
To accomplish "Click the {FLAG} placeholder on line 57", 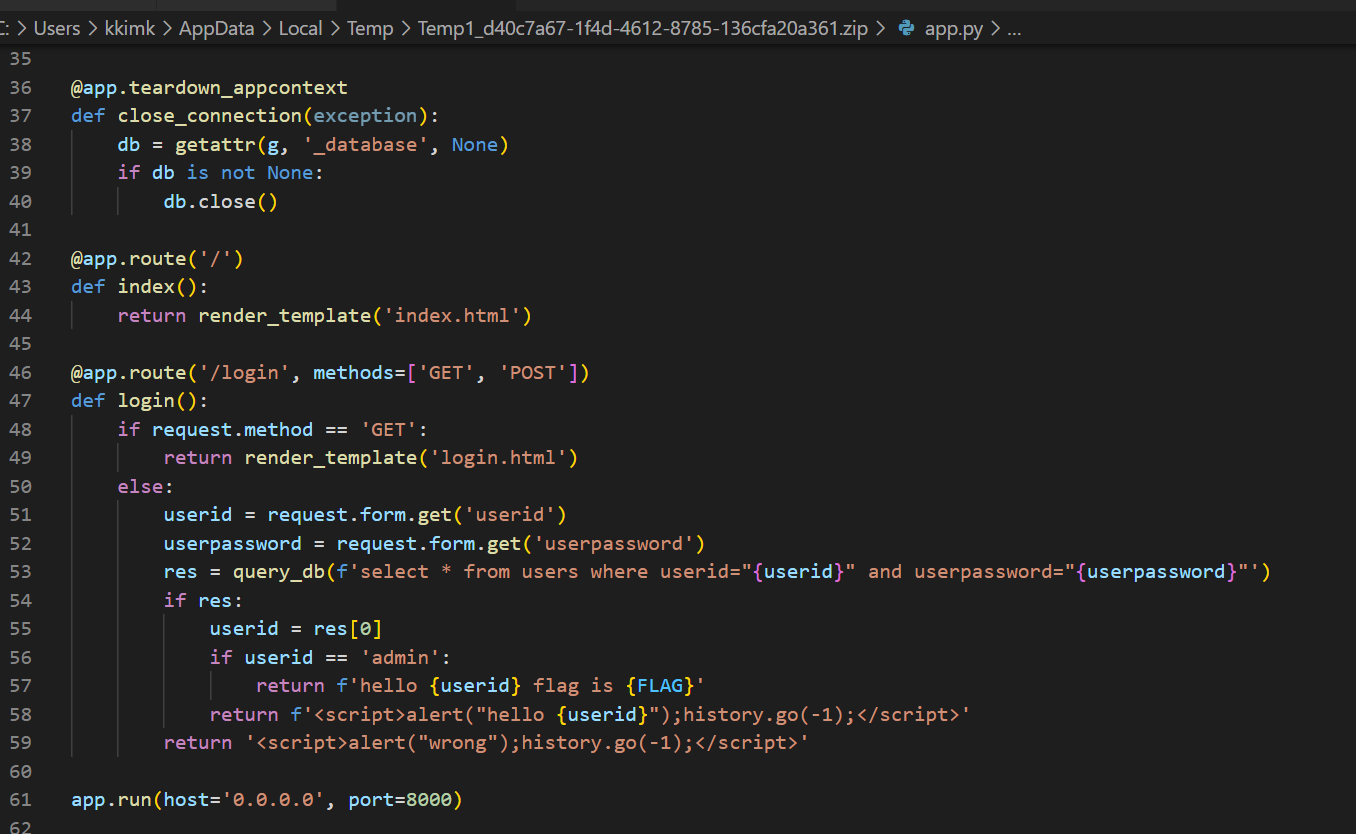I will tap(660, 686).
